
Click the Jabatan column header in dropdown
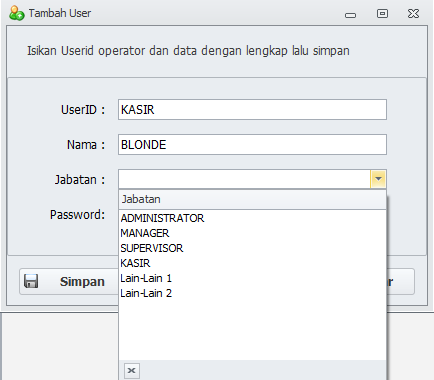pos(252,199)
